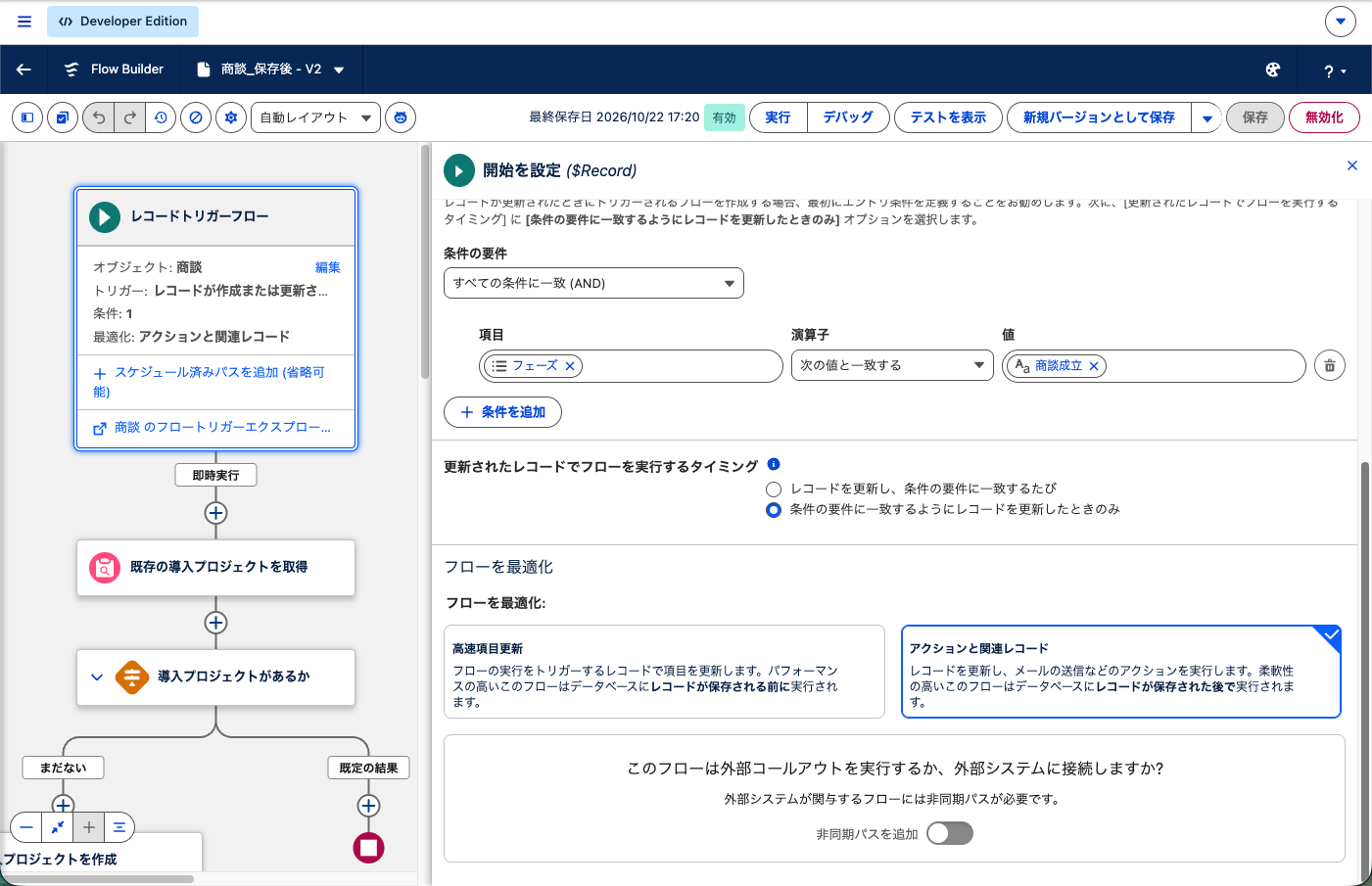Toggle the toolbox panel icon

click(27, 117)
